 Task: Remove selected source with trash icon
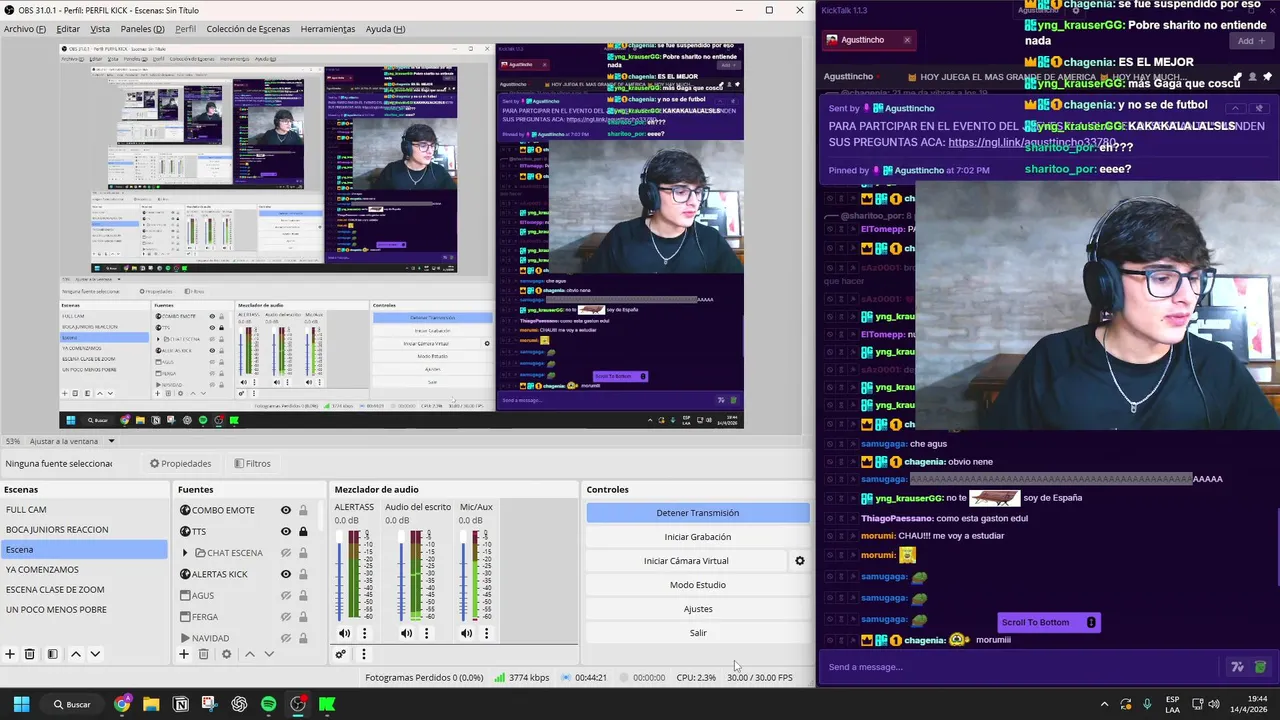tap(204, 654)
